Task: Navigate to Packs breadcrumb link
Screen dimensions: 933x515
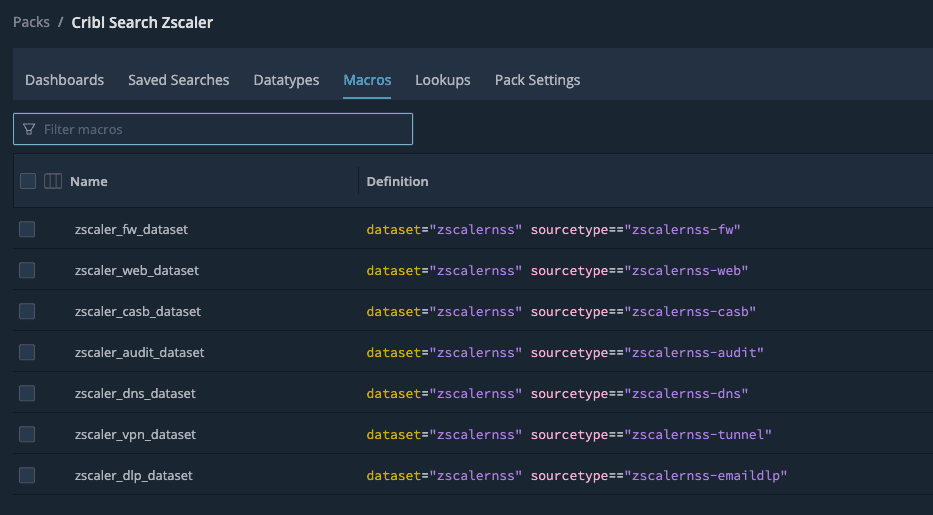Action: click(x=32, y=22)
